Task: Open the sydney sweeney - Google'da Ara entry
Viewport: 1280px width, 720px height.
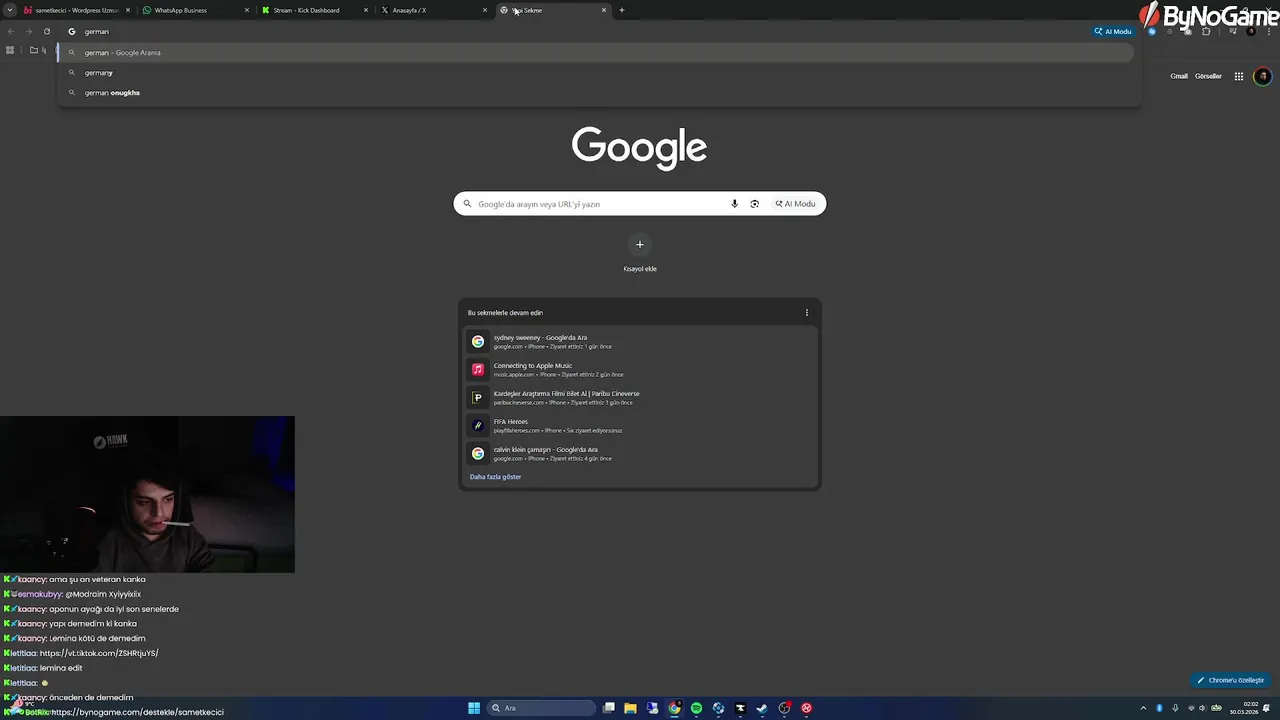Action: point(640,341)
